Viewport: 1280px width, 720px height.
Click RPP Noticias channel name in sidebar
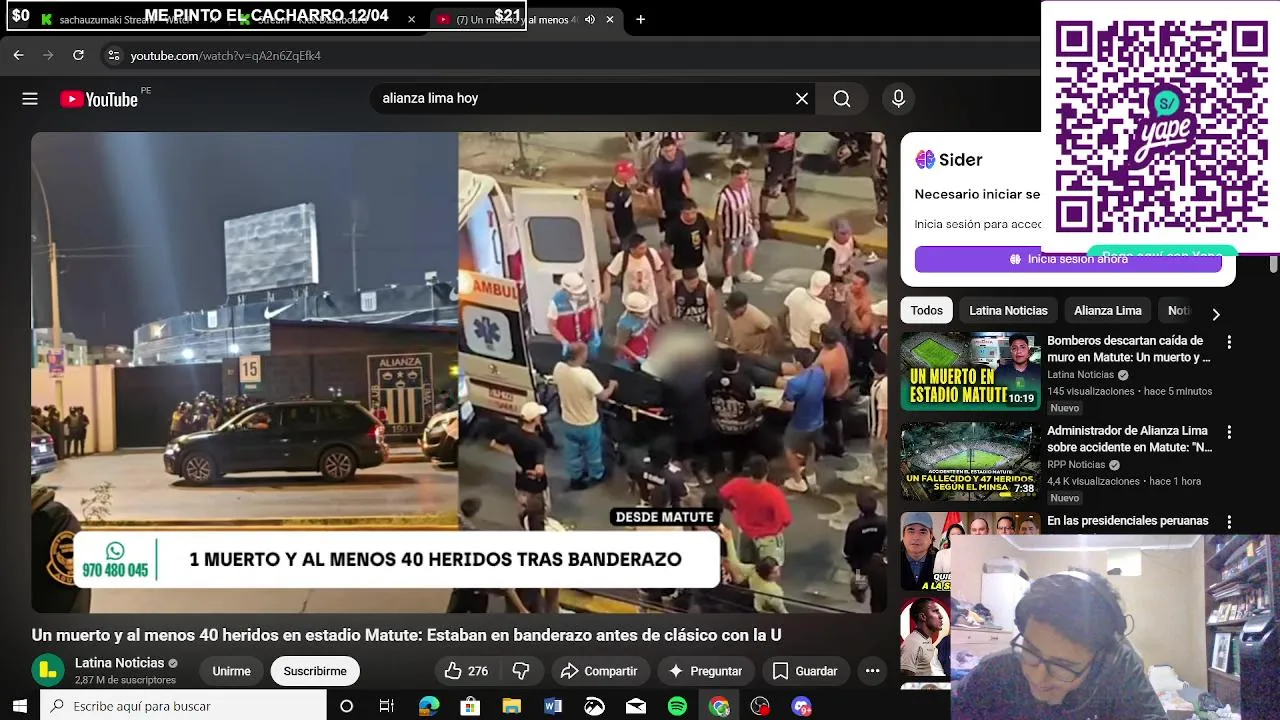[1076, 465]
